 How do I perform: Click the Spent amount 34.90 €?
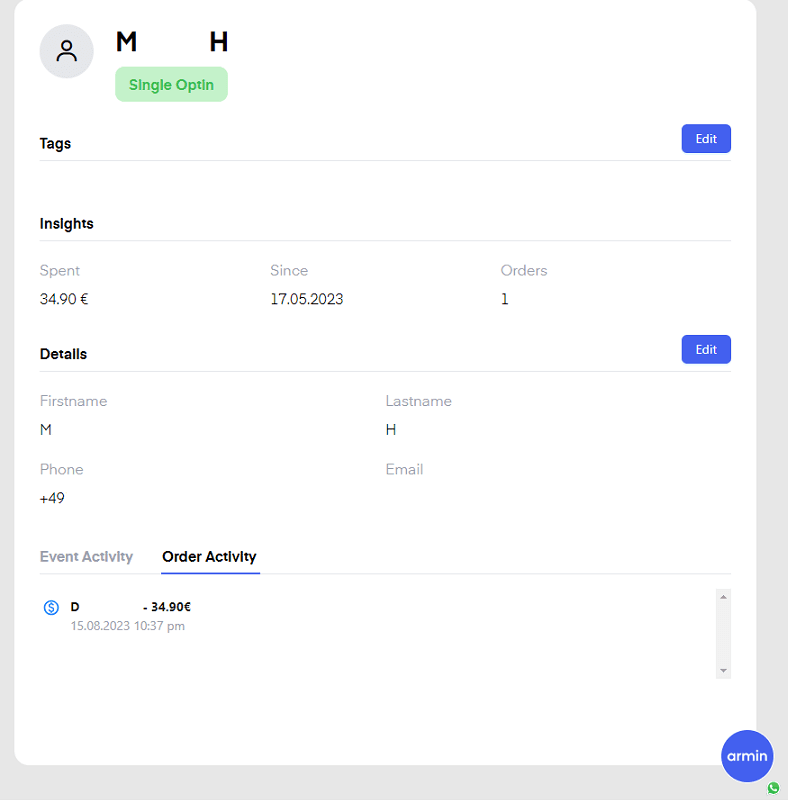click(x=64, y=299)
